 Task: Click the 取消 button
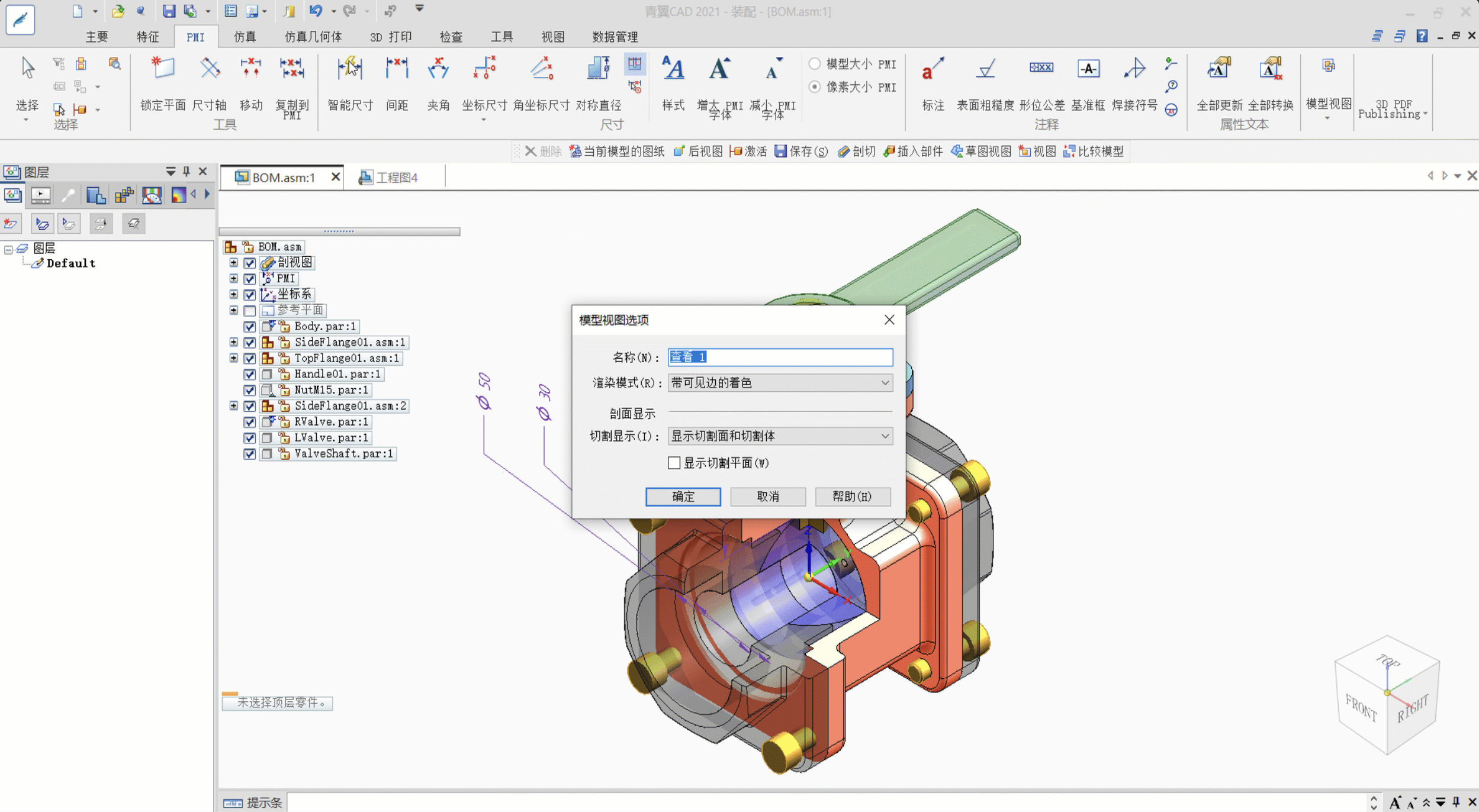tap(767, 497)
